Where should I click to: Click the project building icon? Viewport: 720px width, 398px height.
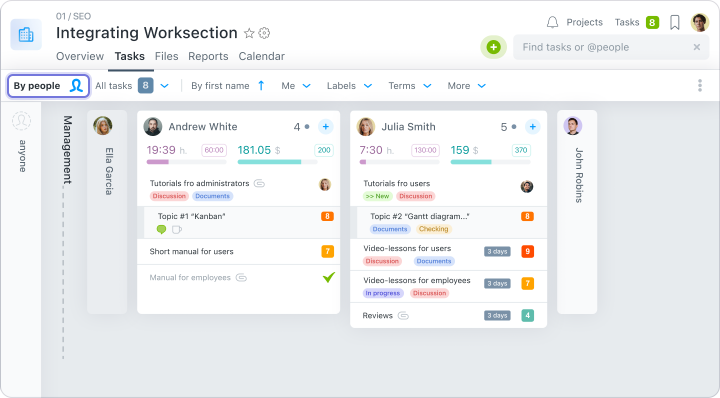click(26, 34)
